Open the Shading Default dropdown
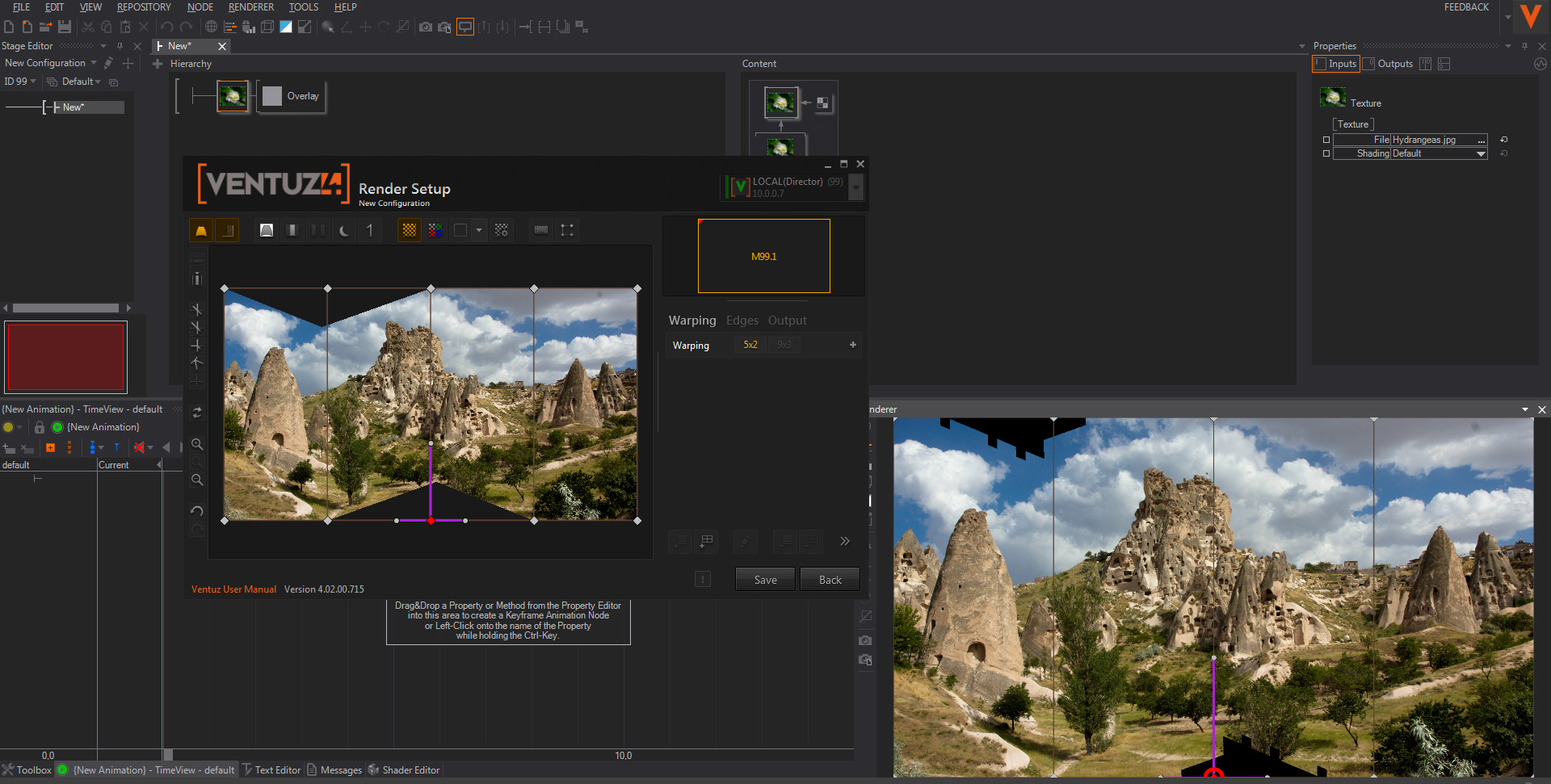This screenshot has width=1551, height=784. 1480,153
